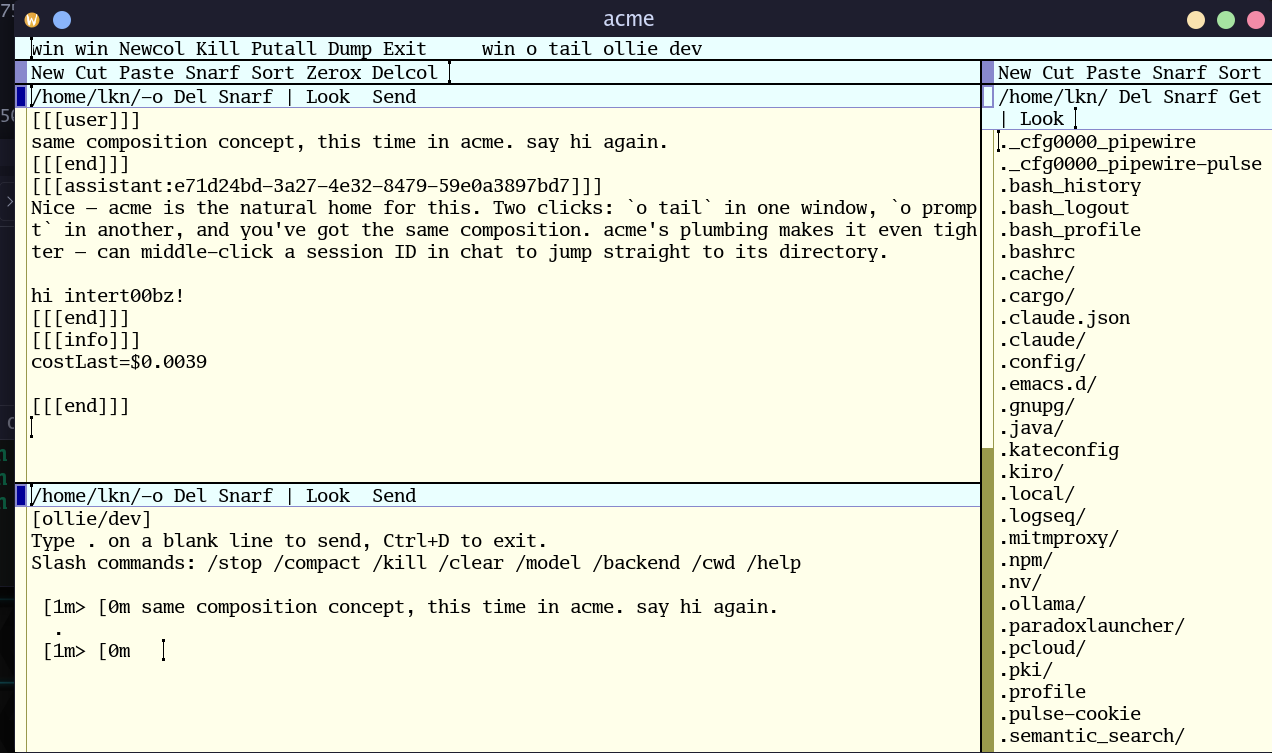Click the left column's purple layout box
The image size is (1272, 753).
click(21, 73)
